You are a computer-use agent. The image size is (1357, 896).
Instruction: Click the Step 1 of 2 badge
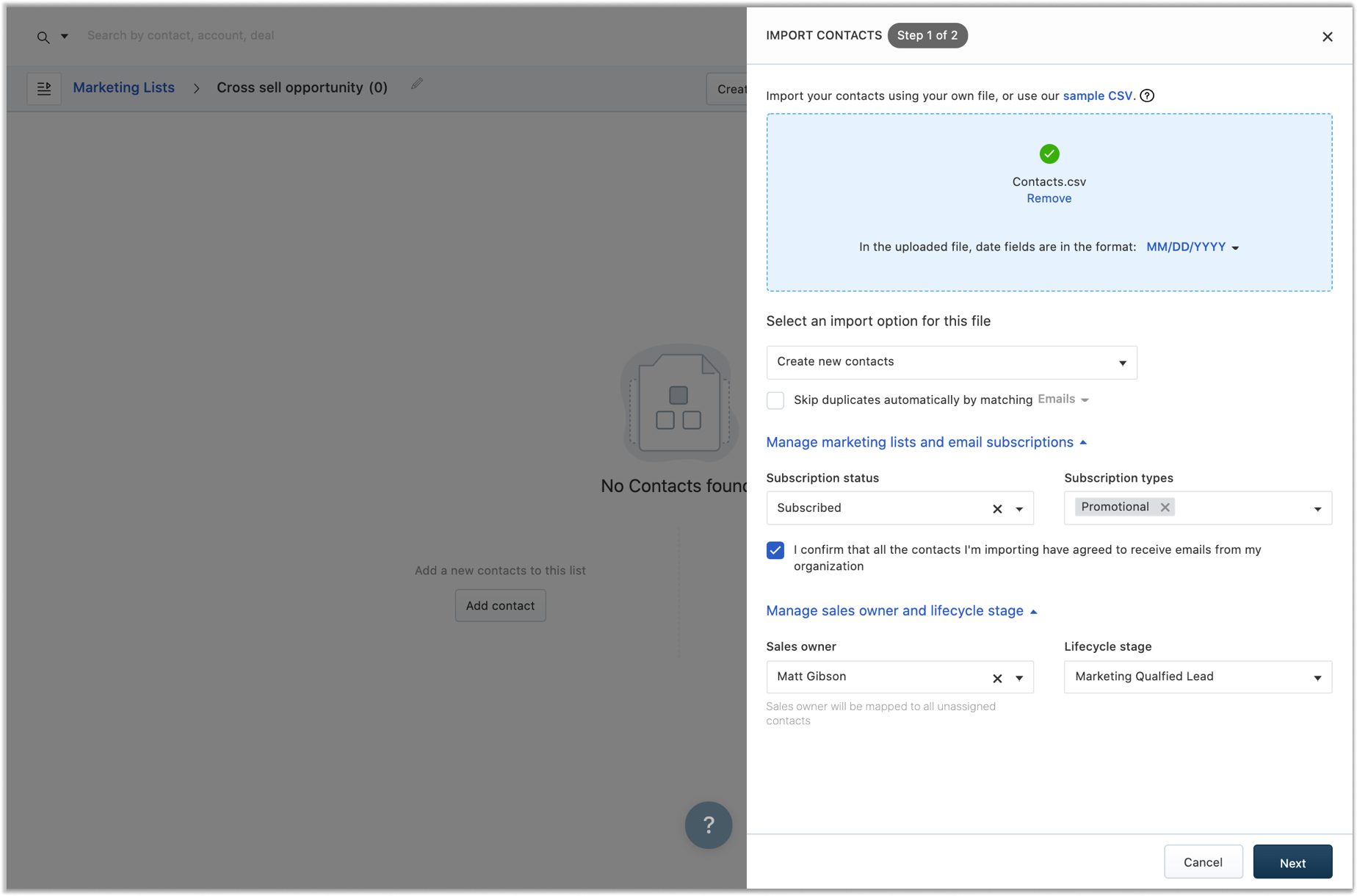(x=927, y=35)
